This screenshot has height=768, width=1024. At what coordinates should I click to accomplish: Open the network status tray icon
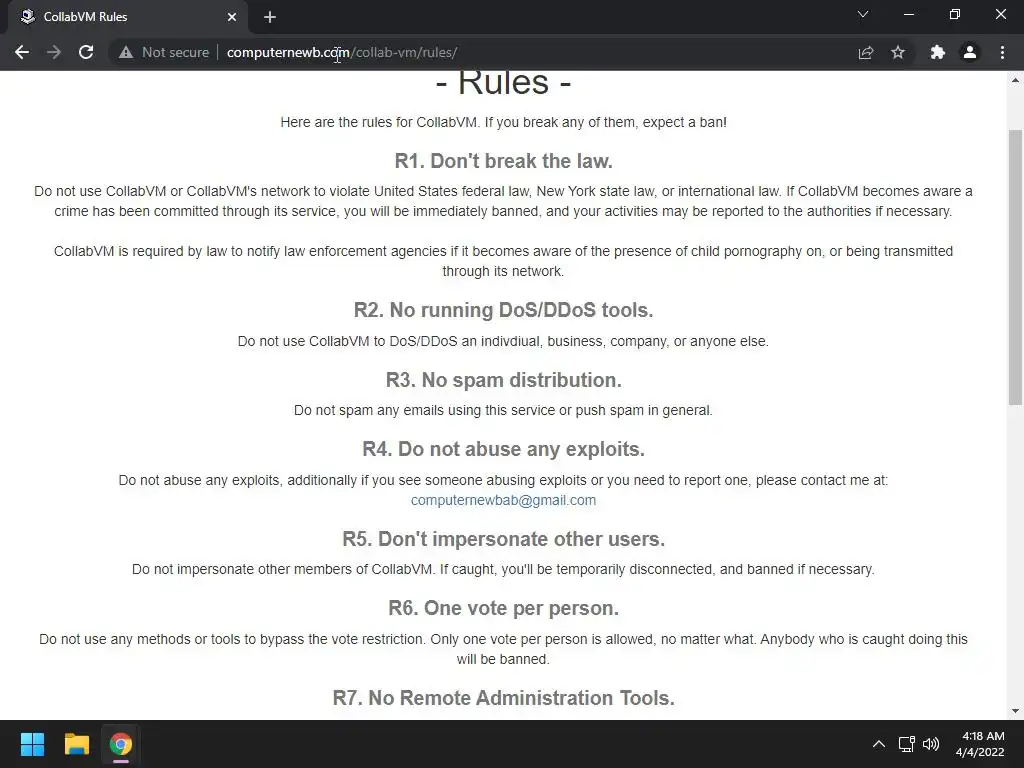pos(906,744)
